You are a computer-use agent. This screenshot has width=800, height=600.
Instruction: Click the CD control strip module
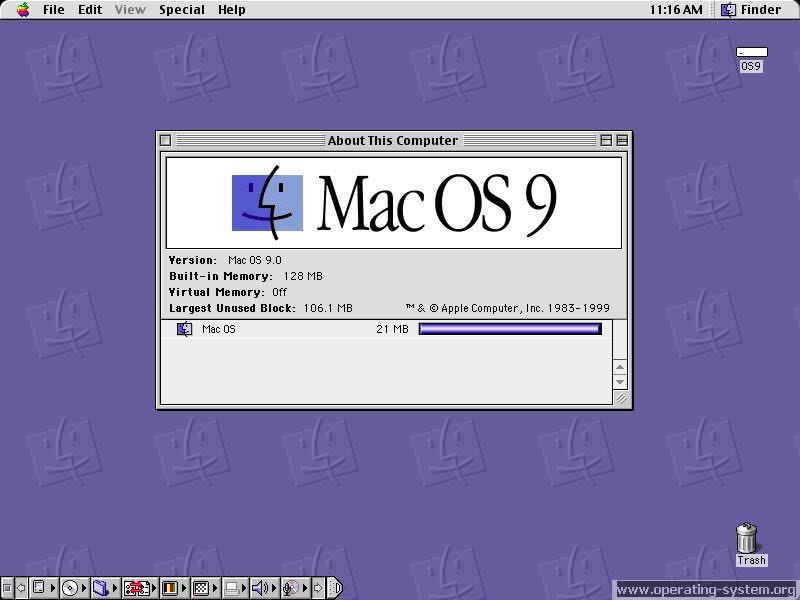point(70,588)
